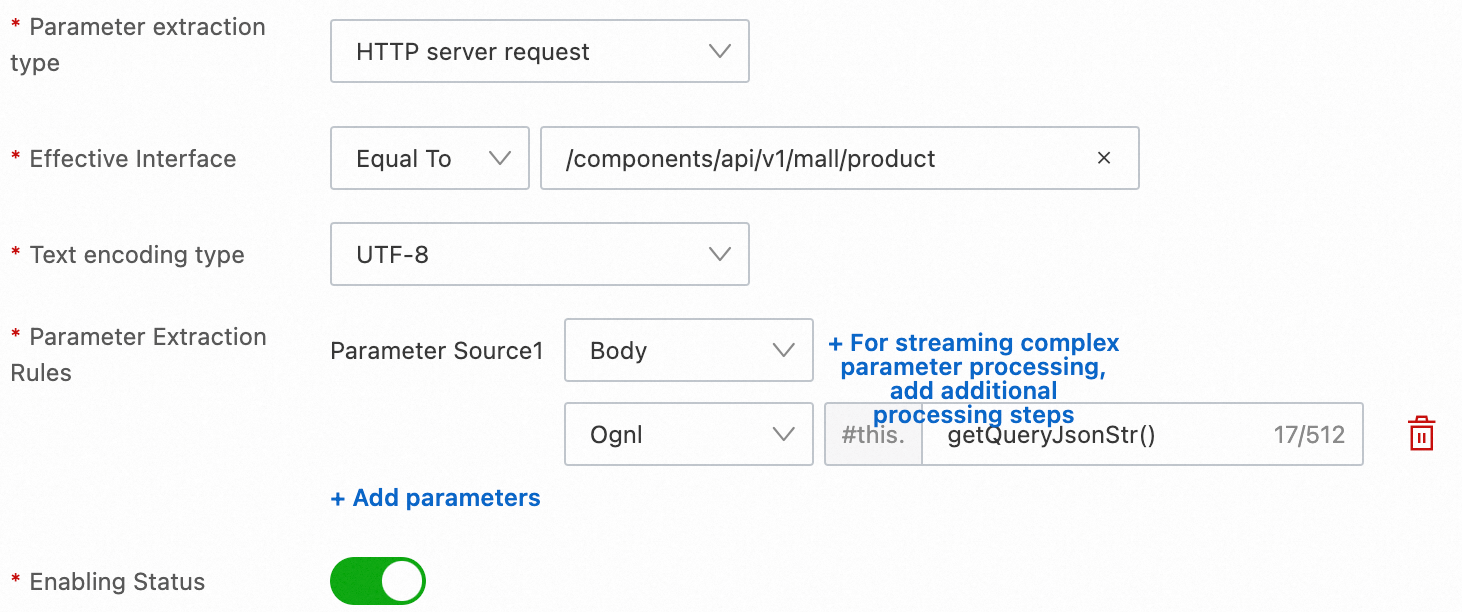Expand the Body parameter source dropdown
The height and width of the screenshot is (612, 1462).
point(688,350)
